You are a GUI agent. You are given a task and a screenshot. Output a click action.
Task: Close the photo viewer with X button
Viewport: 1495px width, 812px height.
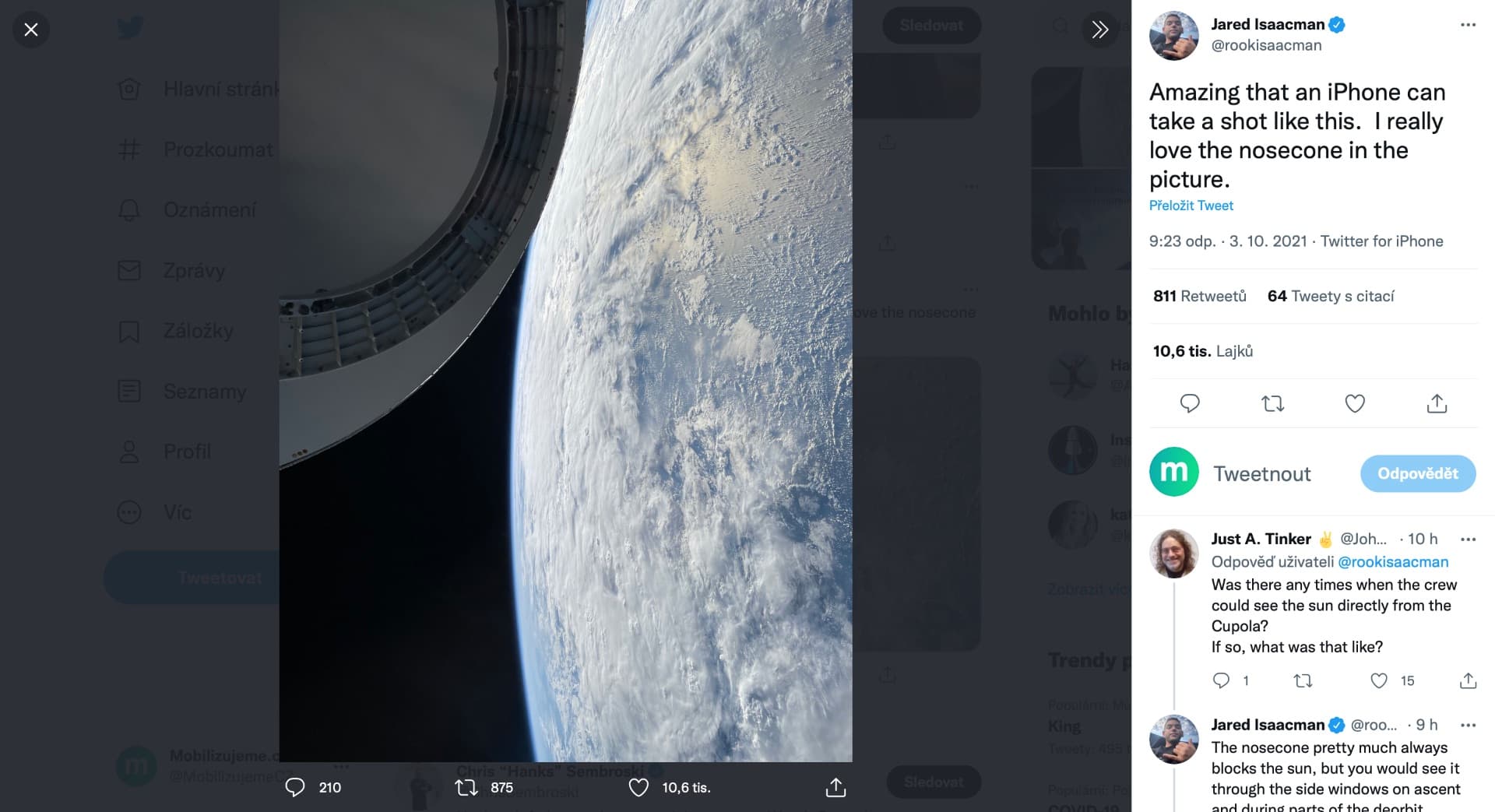(x=31, y=30)
